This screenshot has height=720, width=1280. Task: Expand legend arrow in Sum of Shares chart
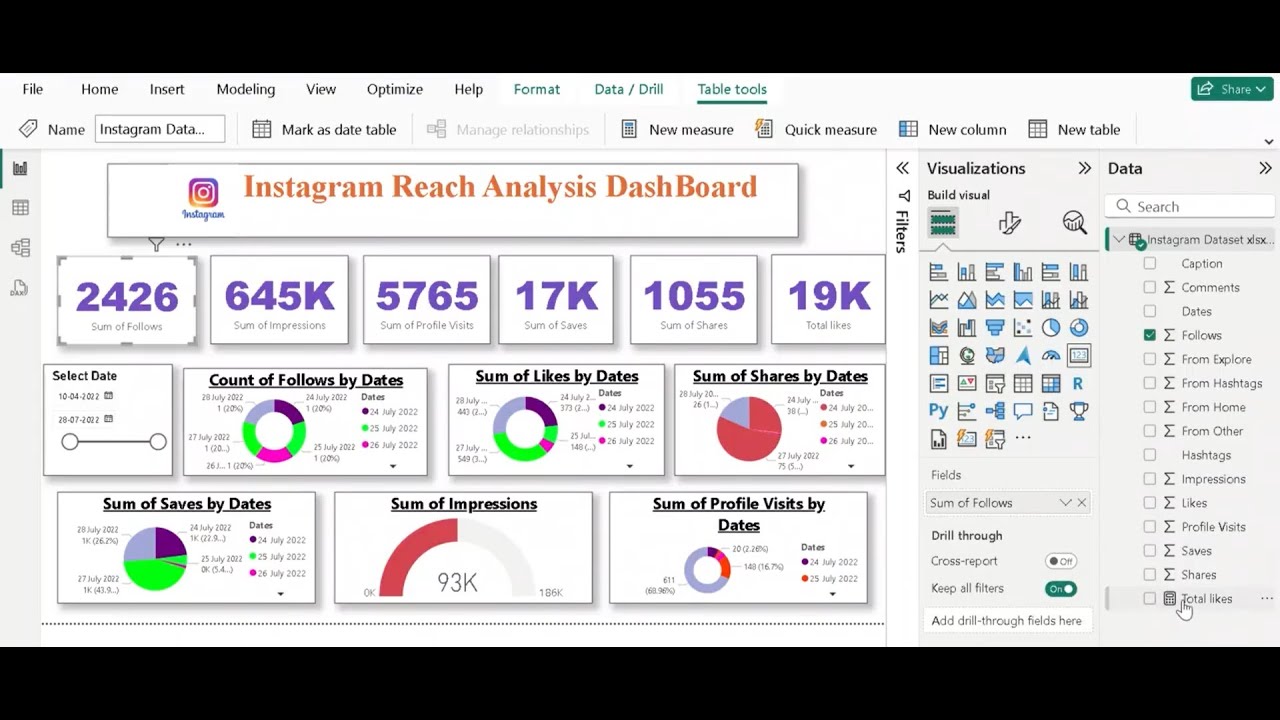[851, 466]
